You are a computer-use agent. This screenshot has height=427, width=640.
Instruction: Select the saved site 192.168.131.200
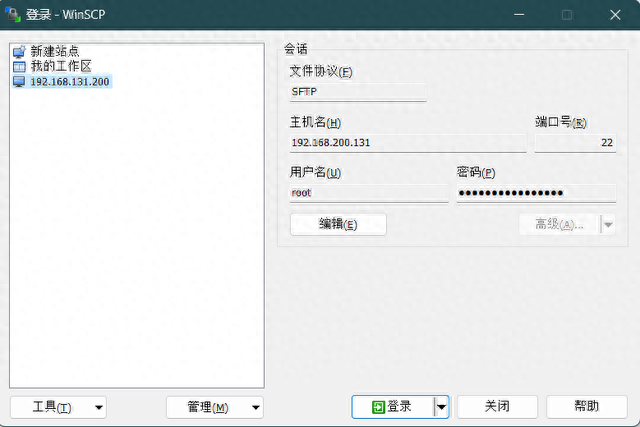[70, 82]
